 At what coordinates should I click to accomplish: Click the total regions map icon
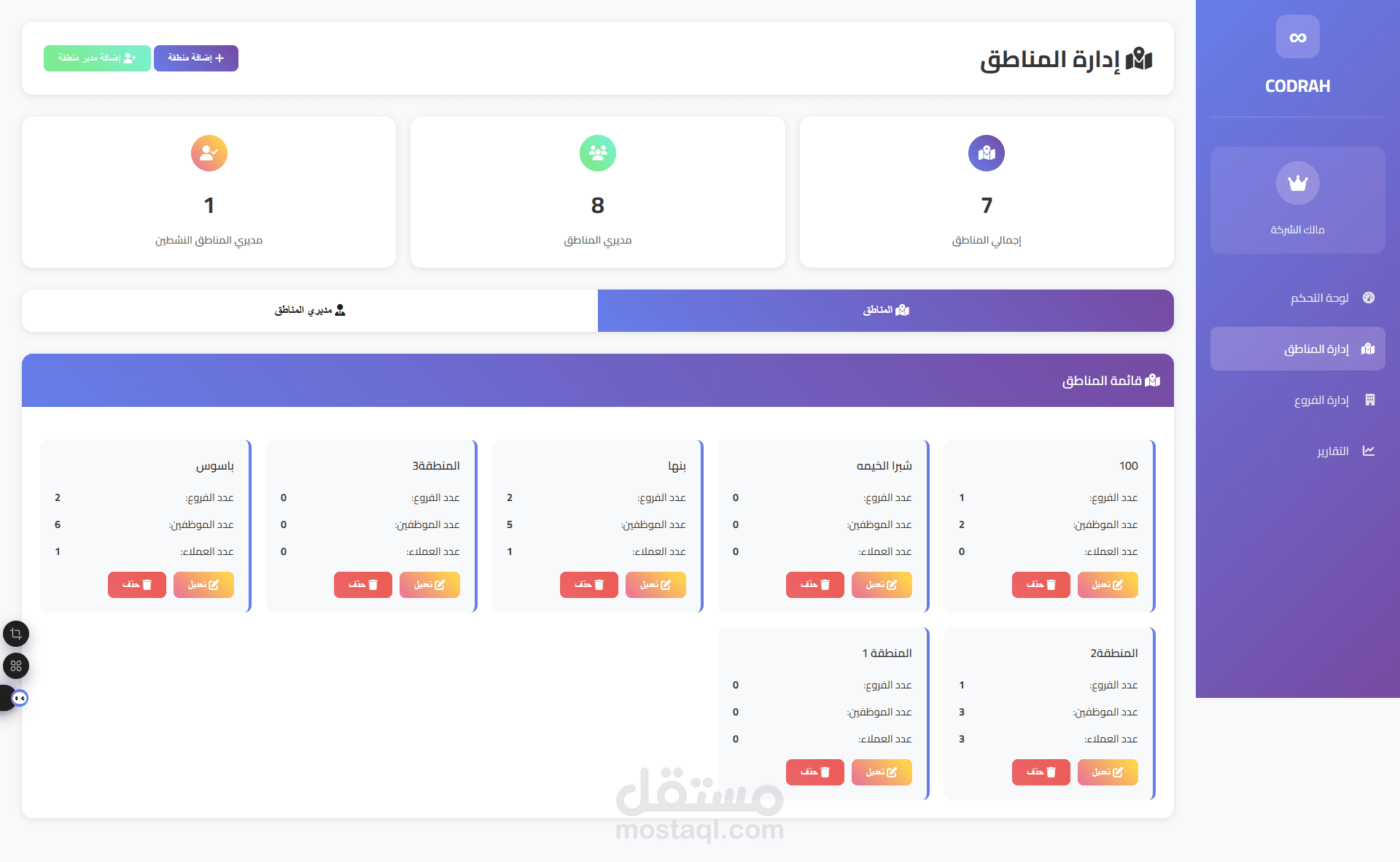point(986,153)
